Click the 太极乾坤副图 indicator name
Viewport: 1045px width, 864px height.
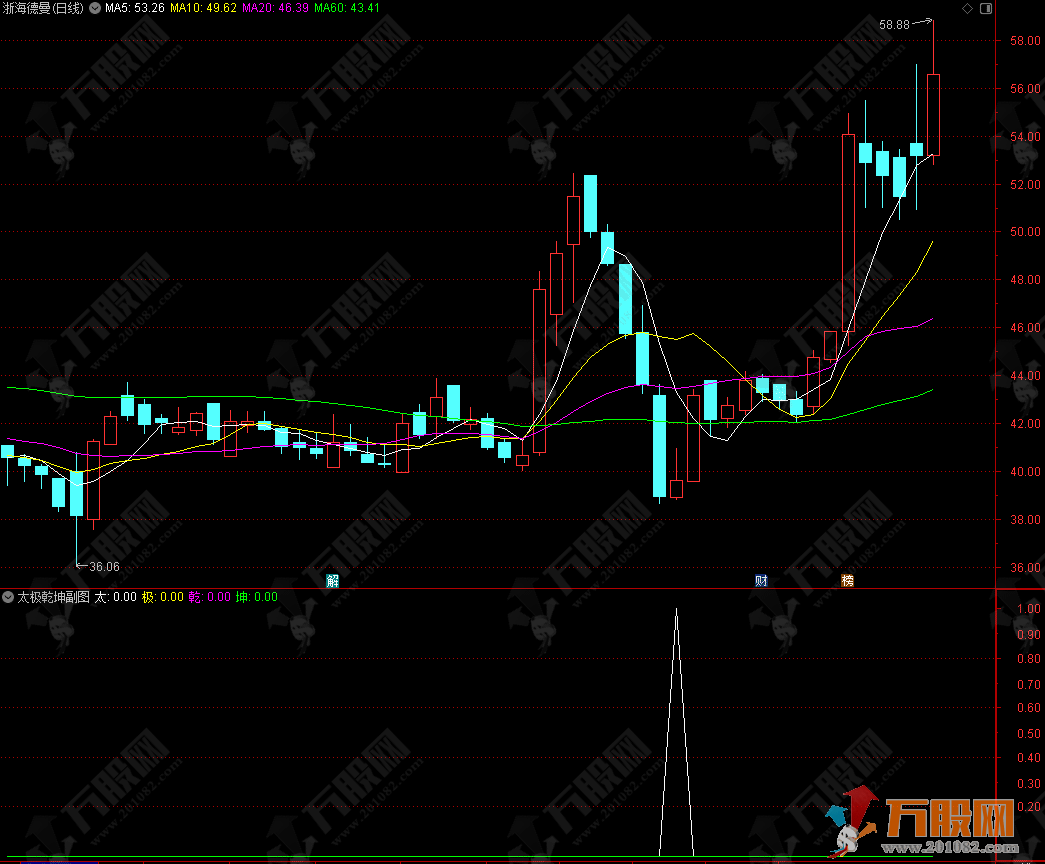click(x=53, y=597)
